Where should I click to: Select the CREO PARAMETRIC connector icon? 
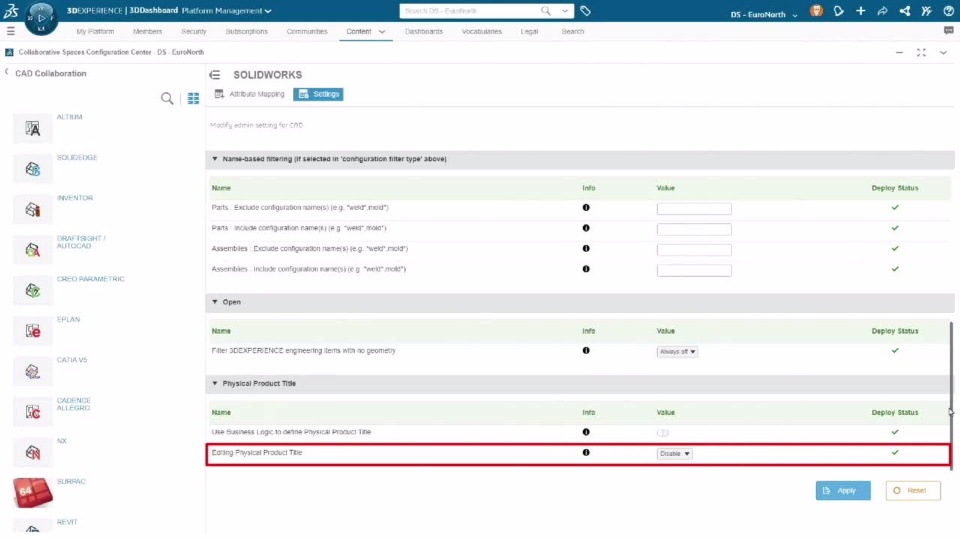pyautogui.click(x=32, y=290)
